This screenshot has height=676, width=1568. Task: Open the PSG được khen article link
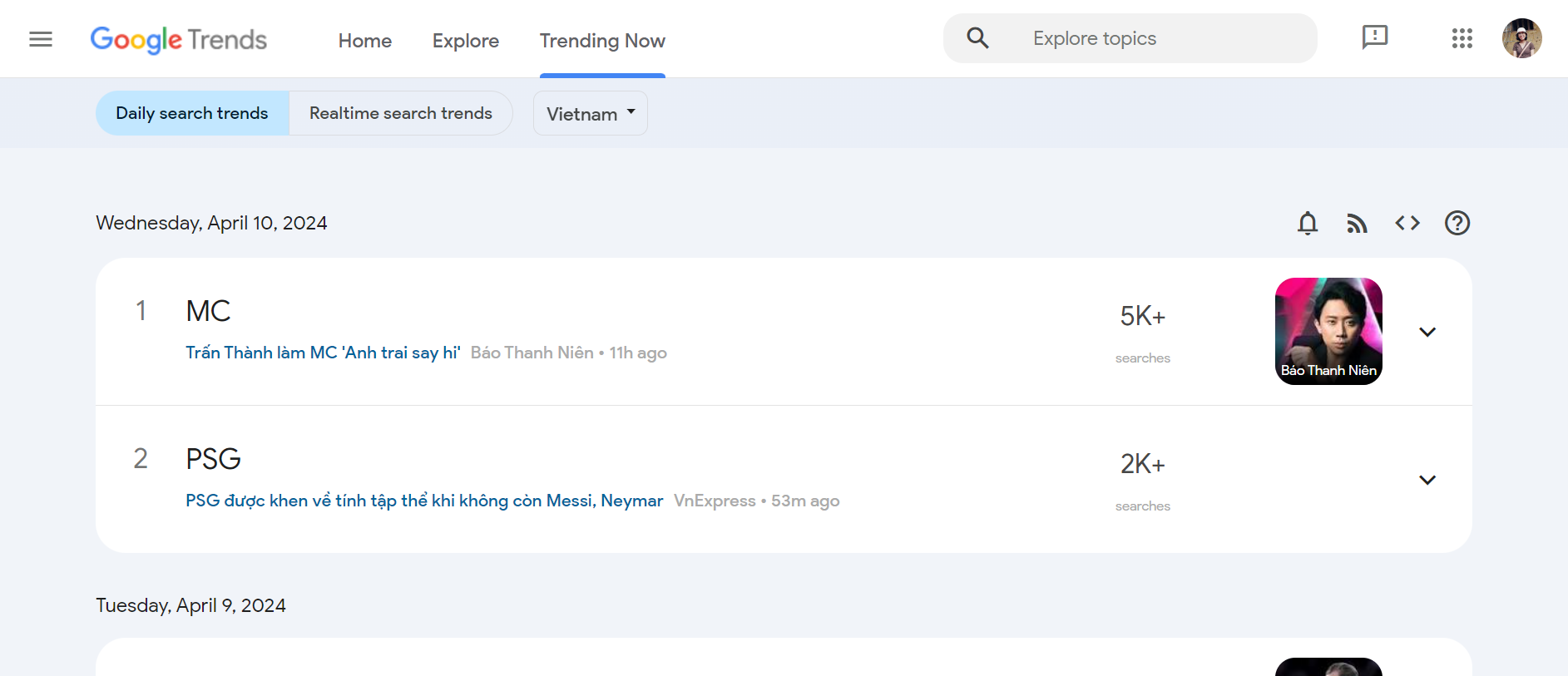pyautogui.click(x=424, y=501)
